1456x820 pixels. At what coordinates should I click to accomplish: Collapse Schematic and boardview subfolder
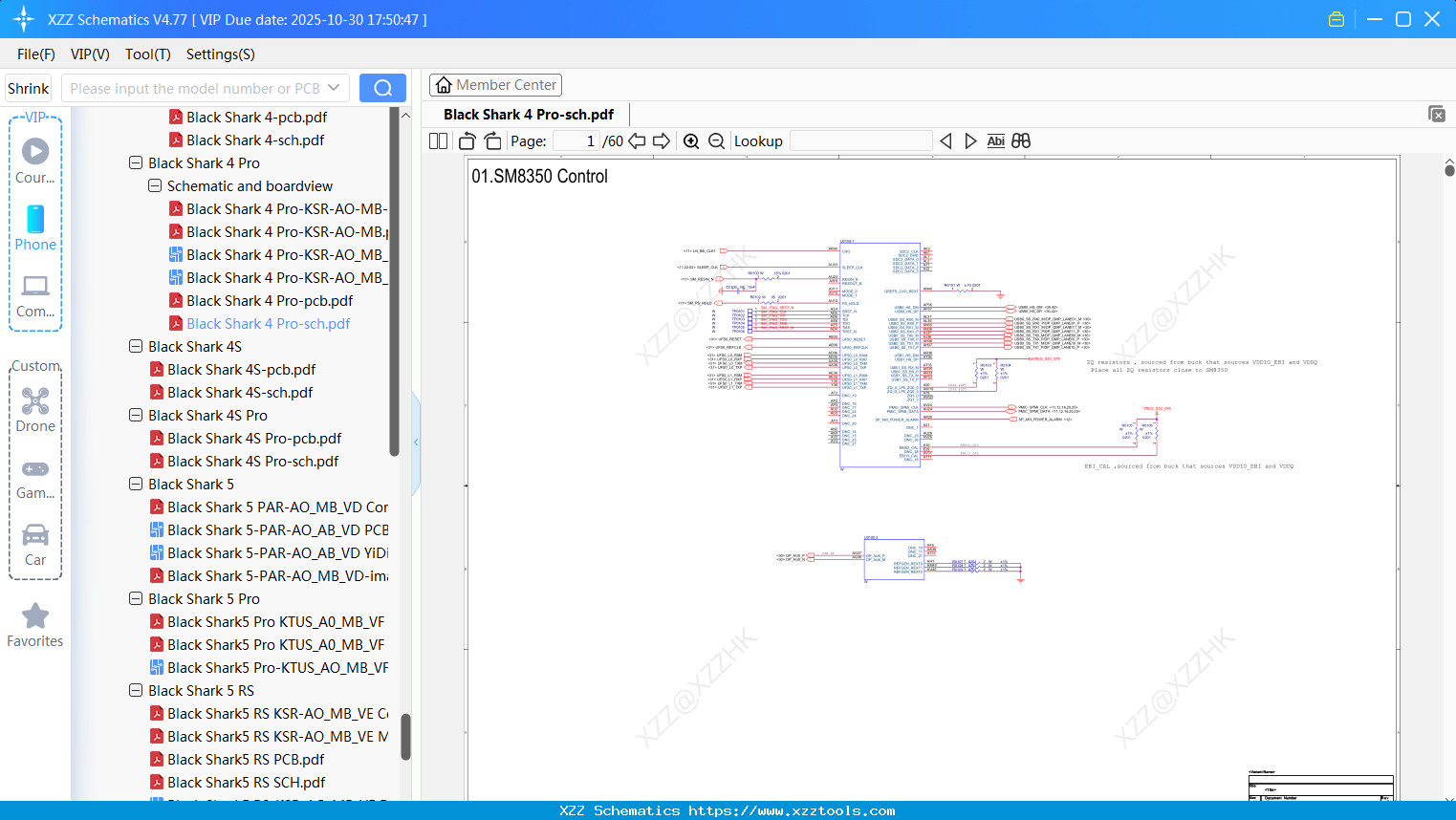155,186
